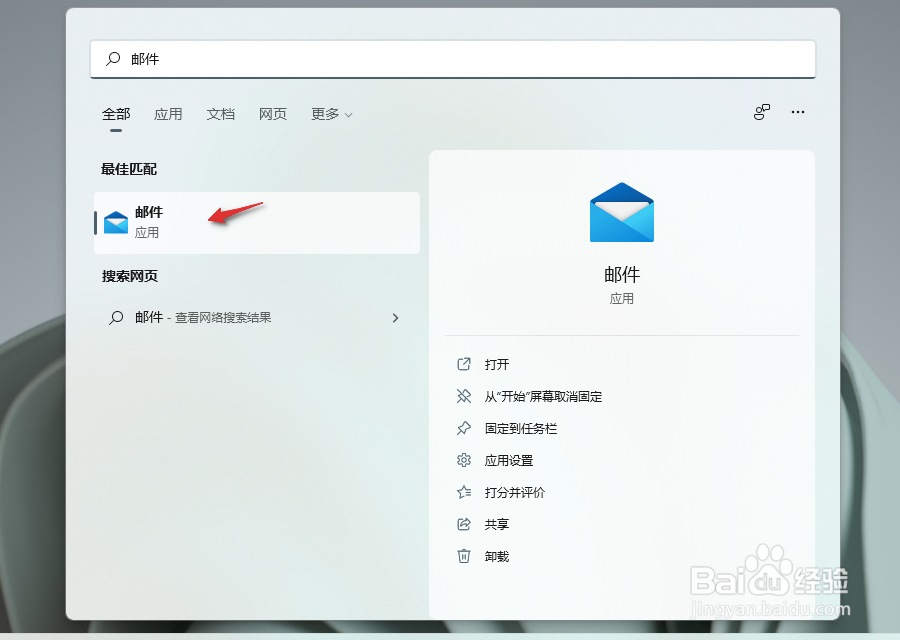Select 固定到任务栏
The height and width of the screenshot is (640, 900).
[521, 429]
